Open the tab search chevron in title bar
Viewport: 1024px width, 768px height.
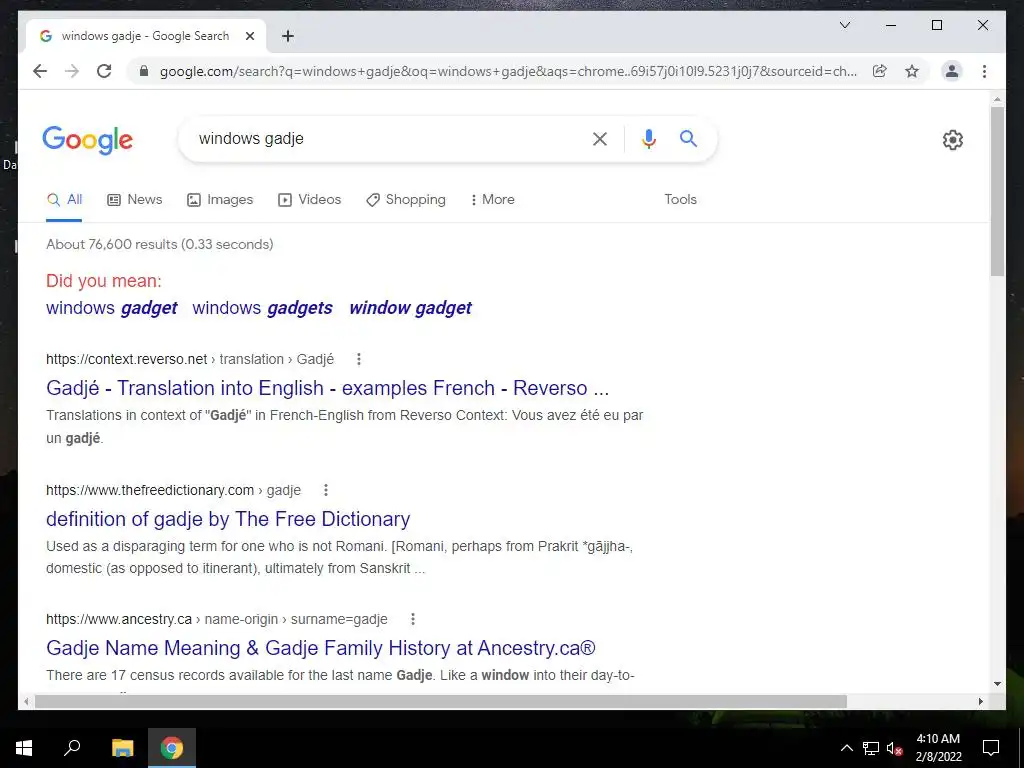(x=844, y=25)
